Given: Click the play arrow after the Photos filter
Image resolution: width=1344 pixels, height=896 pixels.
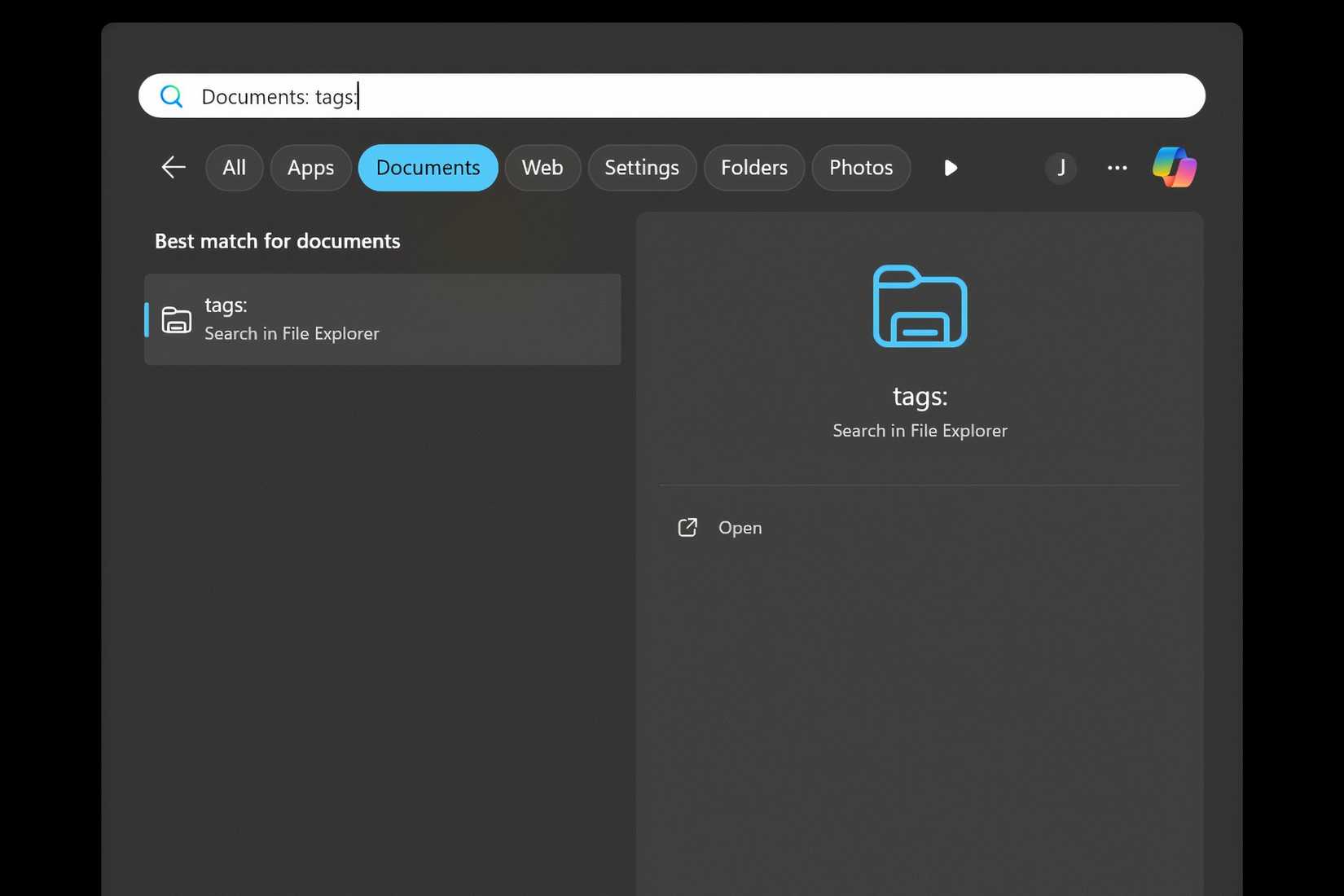Looking at the screenshot, I should [x=950, y=168].
